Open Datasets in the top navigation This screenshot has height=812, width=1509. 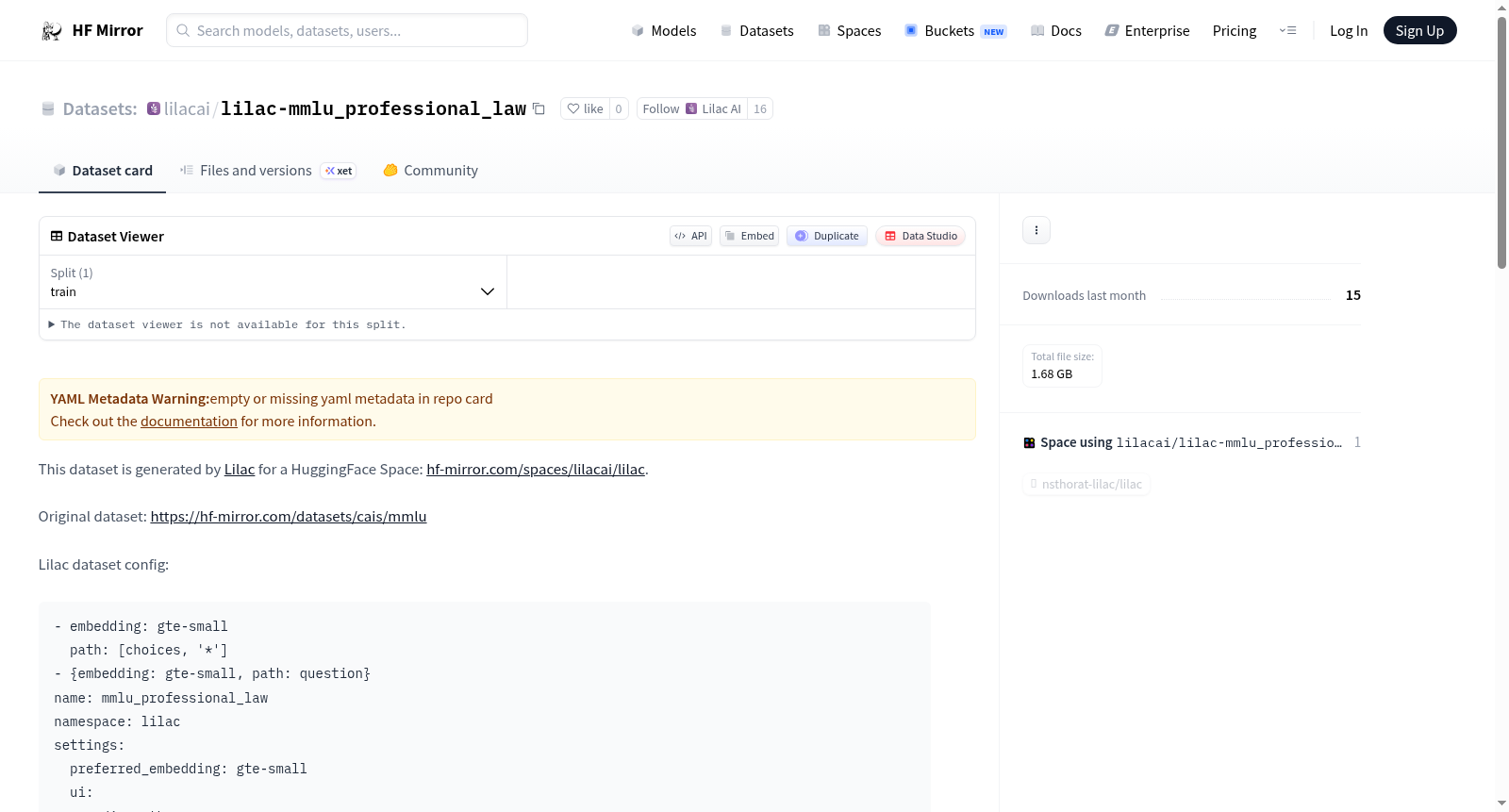(x=757, y=31)
